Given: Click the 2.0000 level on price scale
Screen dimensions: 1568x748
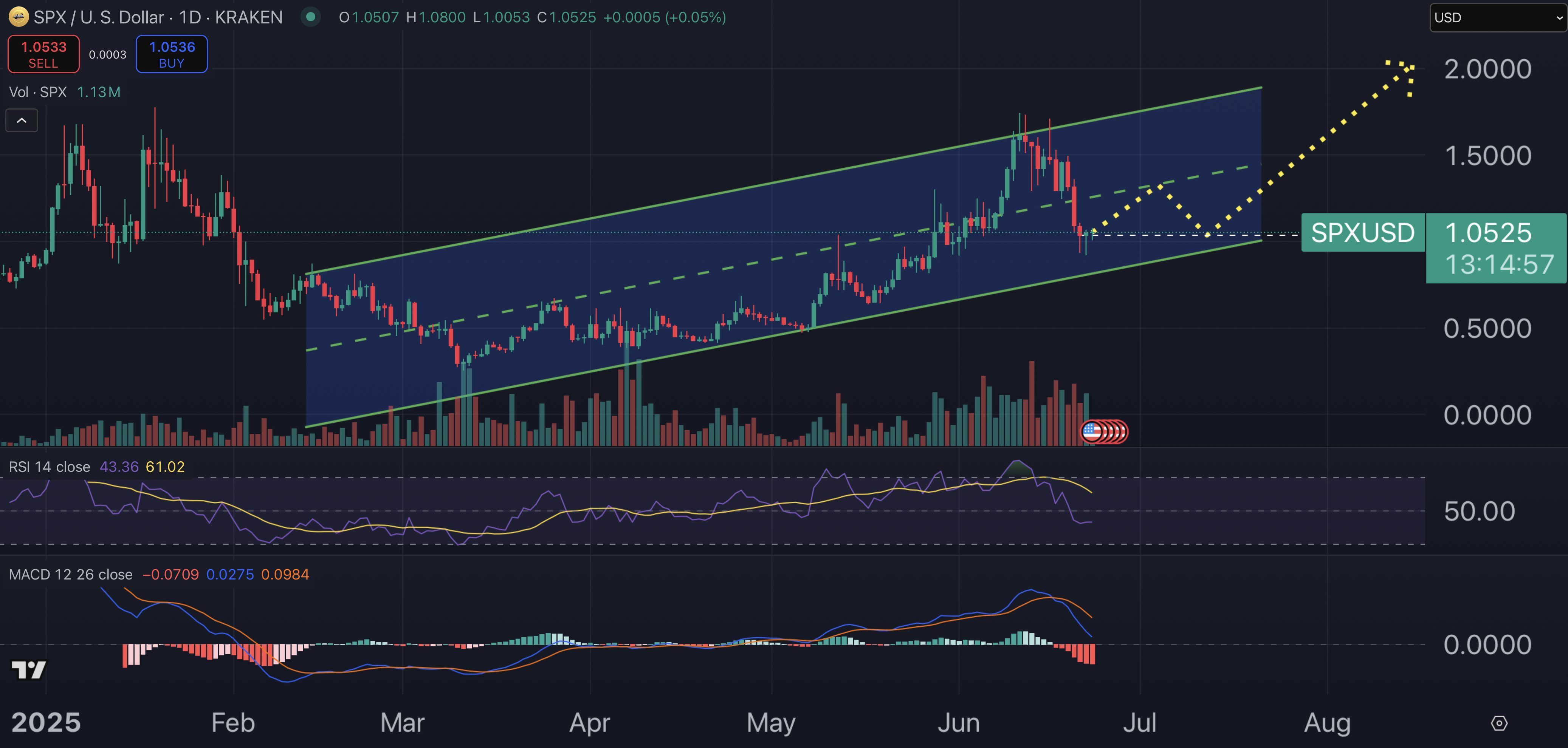Looking at the screenshot, I should (1487, 70).
